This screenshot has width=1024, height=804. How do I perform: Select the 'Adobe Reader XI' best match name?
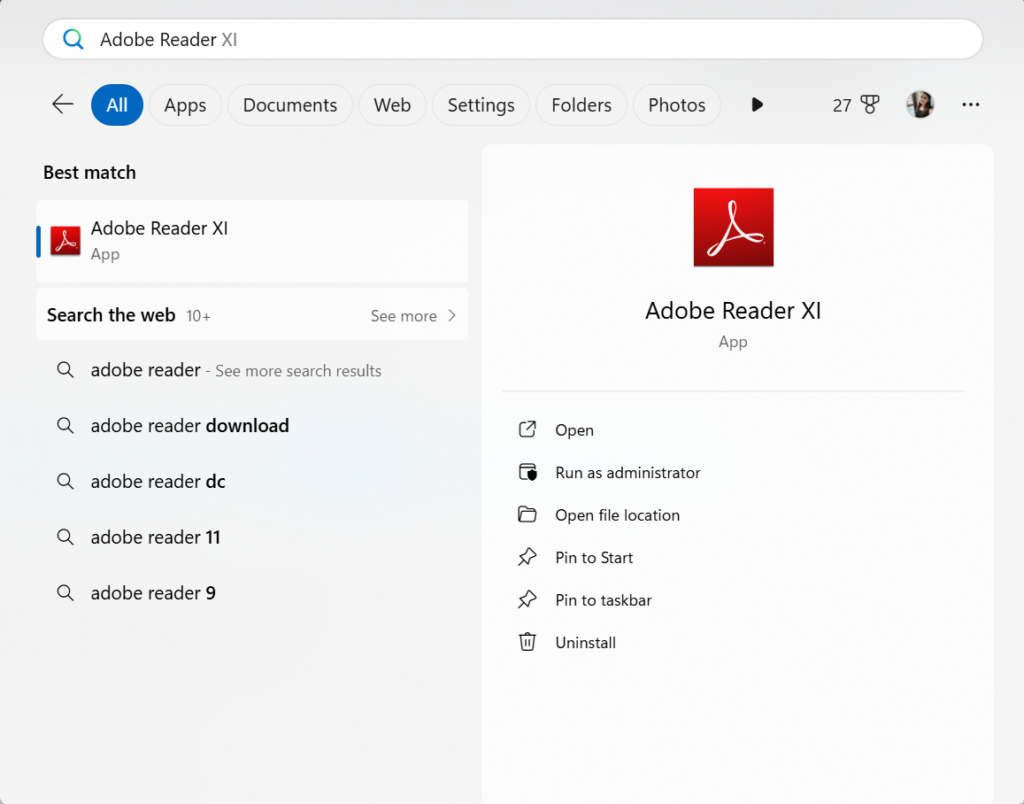159,228
